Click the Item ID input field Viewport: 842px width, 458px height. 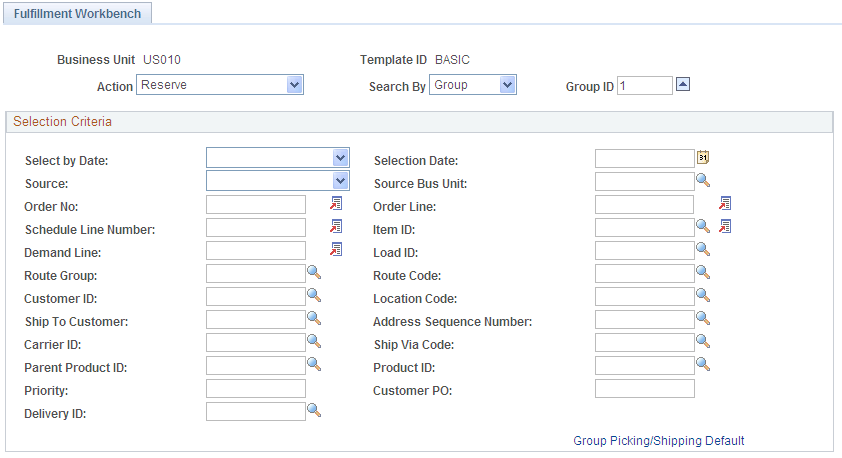pyautogui.click(x=644, y=228)
